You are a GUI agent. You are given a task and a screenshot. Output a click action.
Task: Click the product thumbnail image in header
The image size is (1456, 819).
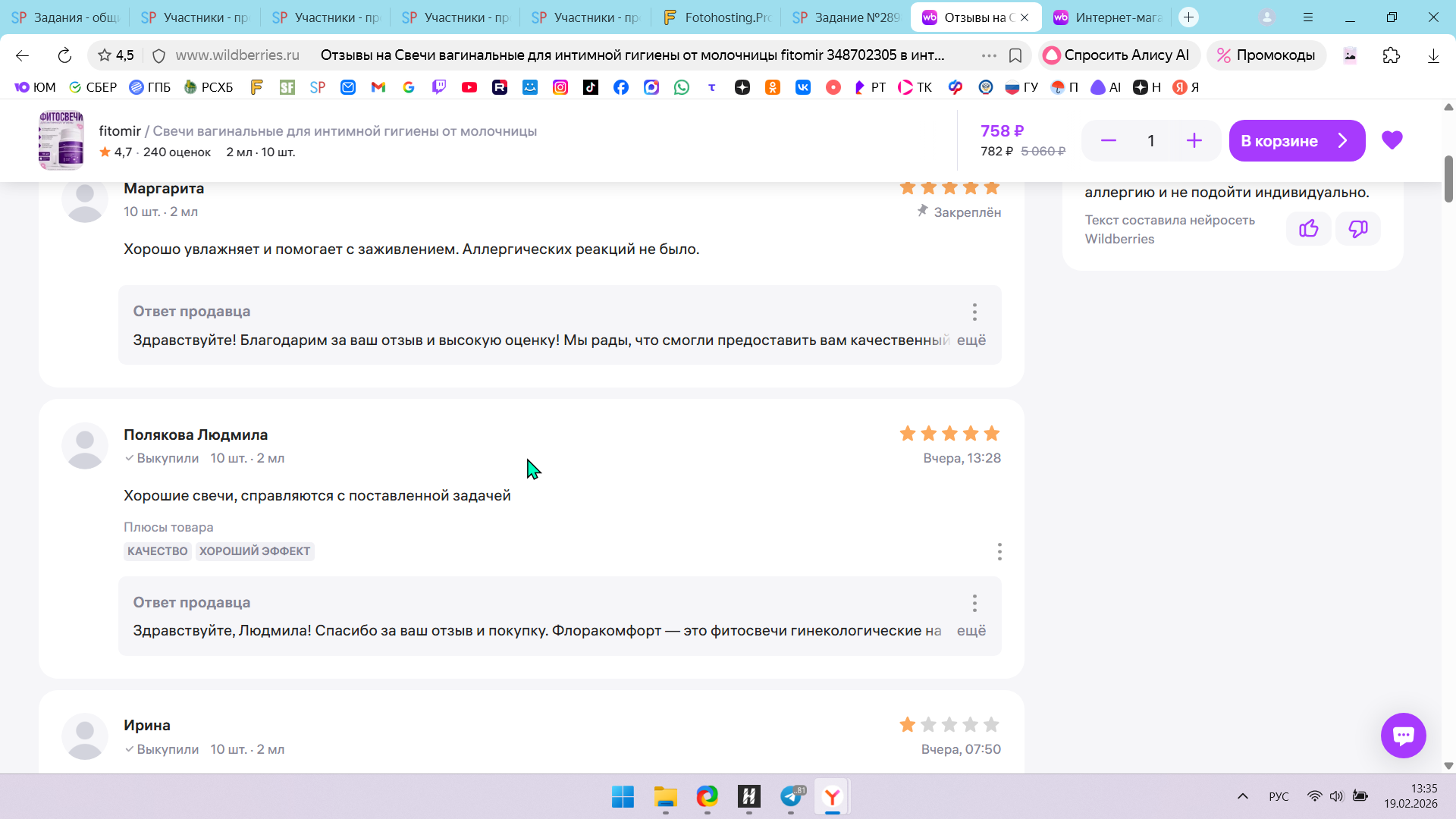pyautogui.click(x=61, y=140)
